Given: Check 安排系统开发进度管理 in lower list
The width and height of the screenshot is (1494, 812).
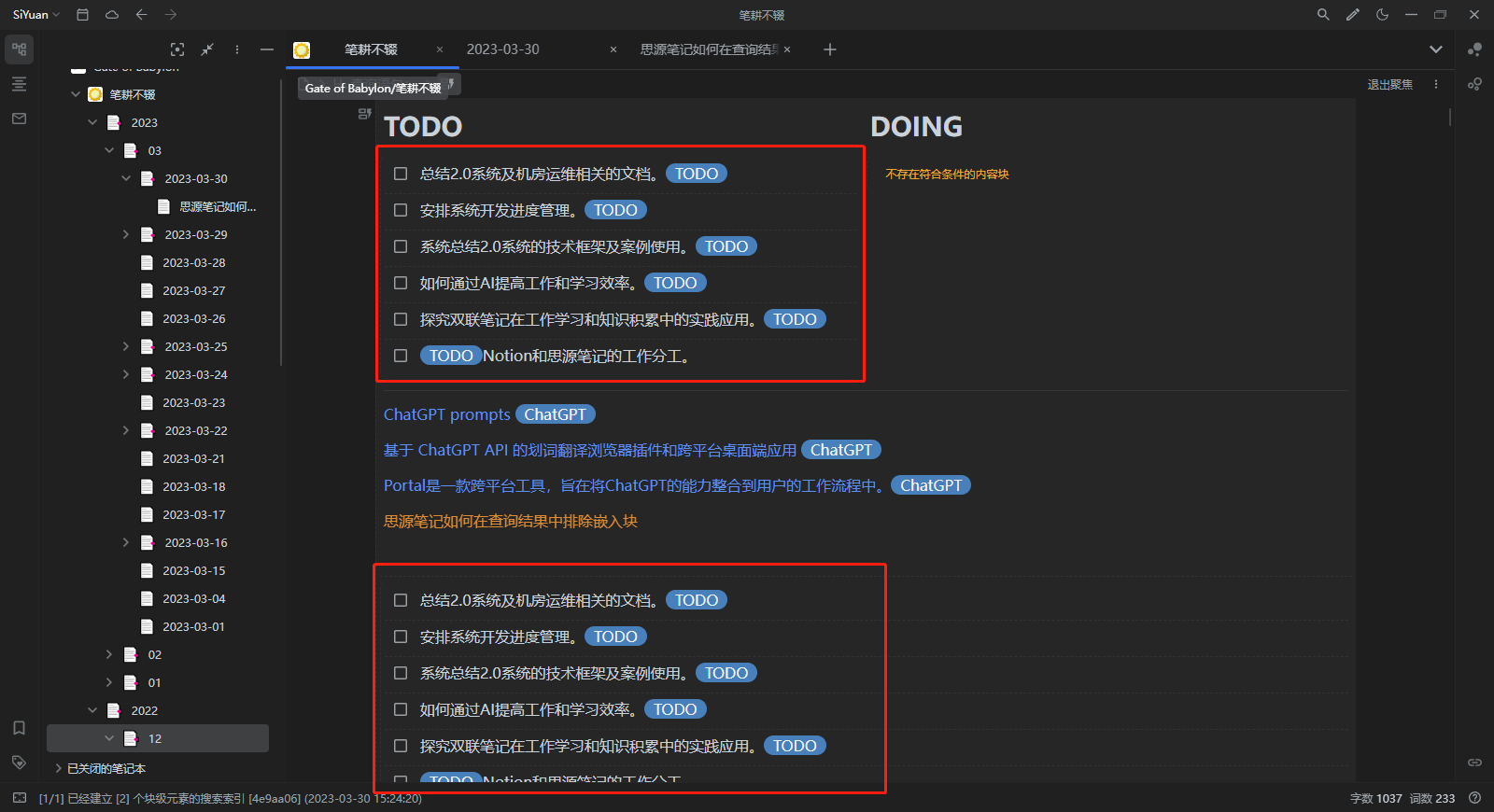Looking at the screenshot, I should click(x=401, y=637).
